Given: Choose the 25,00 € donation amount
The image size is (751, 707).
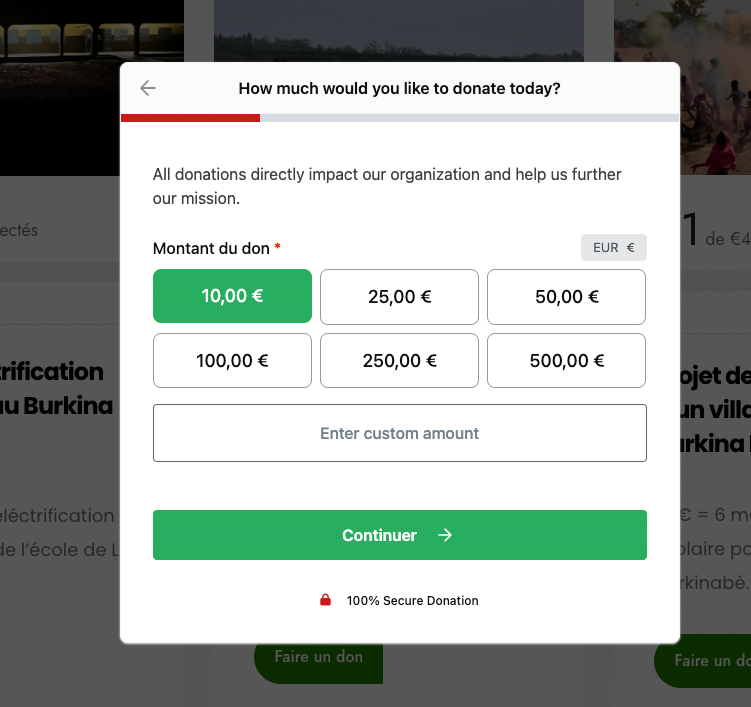Looking at the screenshot, I should pyautogui.click(x=399, y=296).
